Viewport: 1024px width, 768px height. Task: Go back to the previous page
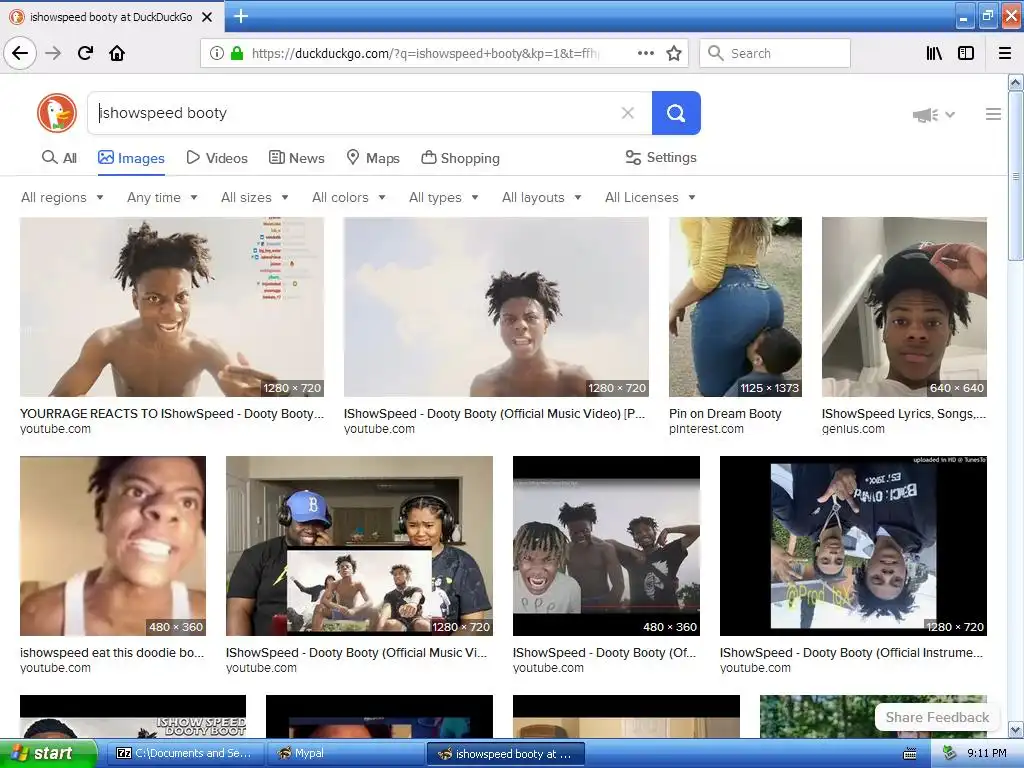click(20, 53)
